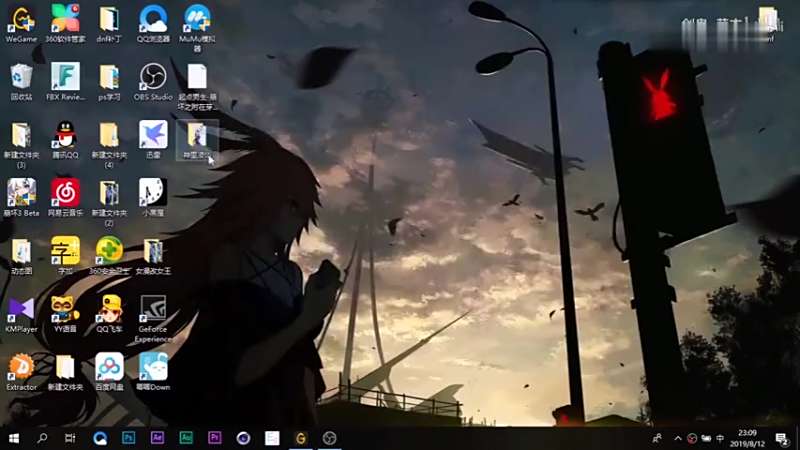Switch to OBS Studio on the taskbar

[x=330, y=438]
